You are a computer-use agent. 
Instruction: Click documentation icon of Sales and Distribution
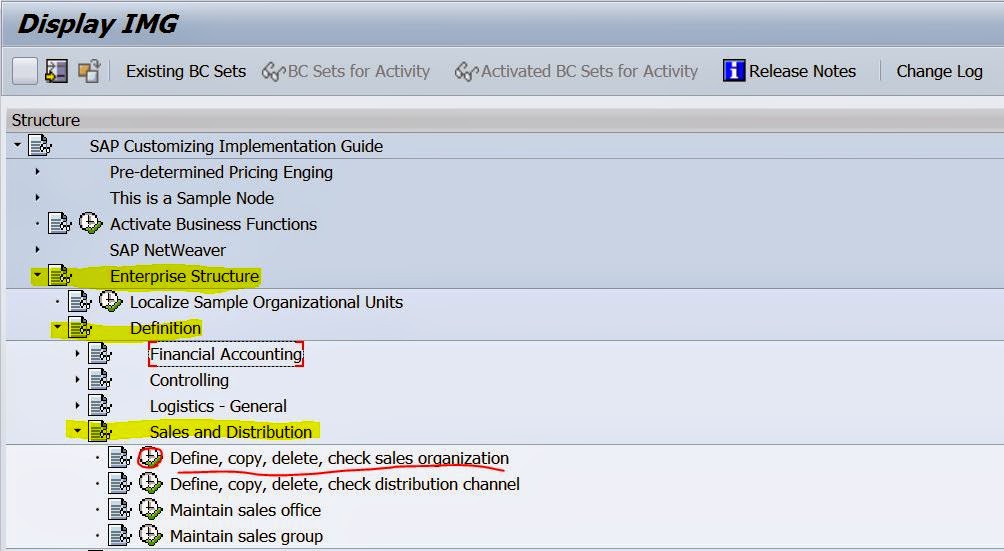[x=99, y=432]
